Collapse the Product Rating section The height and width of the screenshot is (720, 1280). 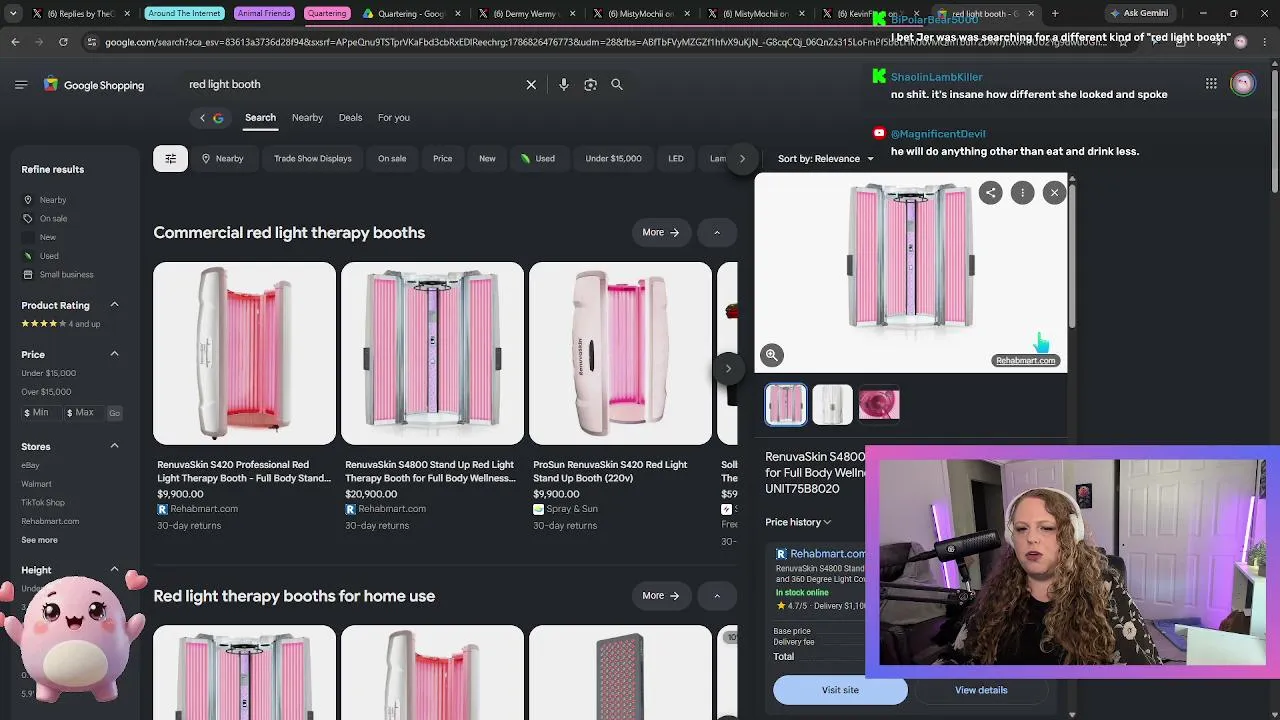coord(114,305)
